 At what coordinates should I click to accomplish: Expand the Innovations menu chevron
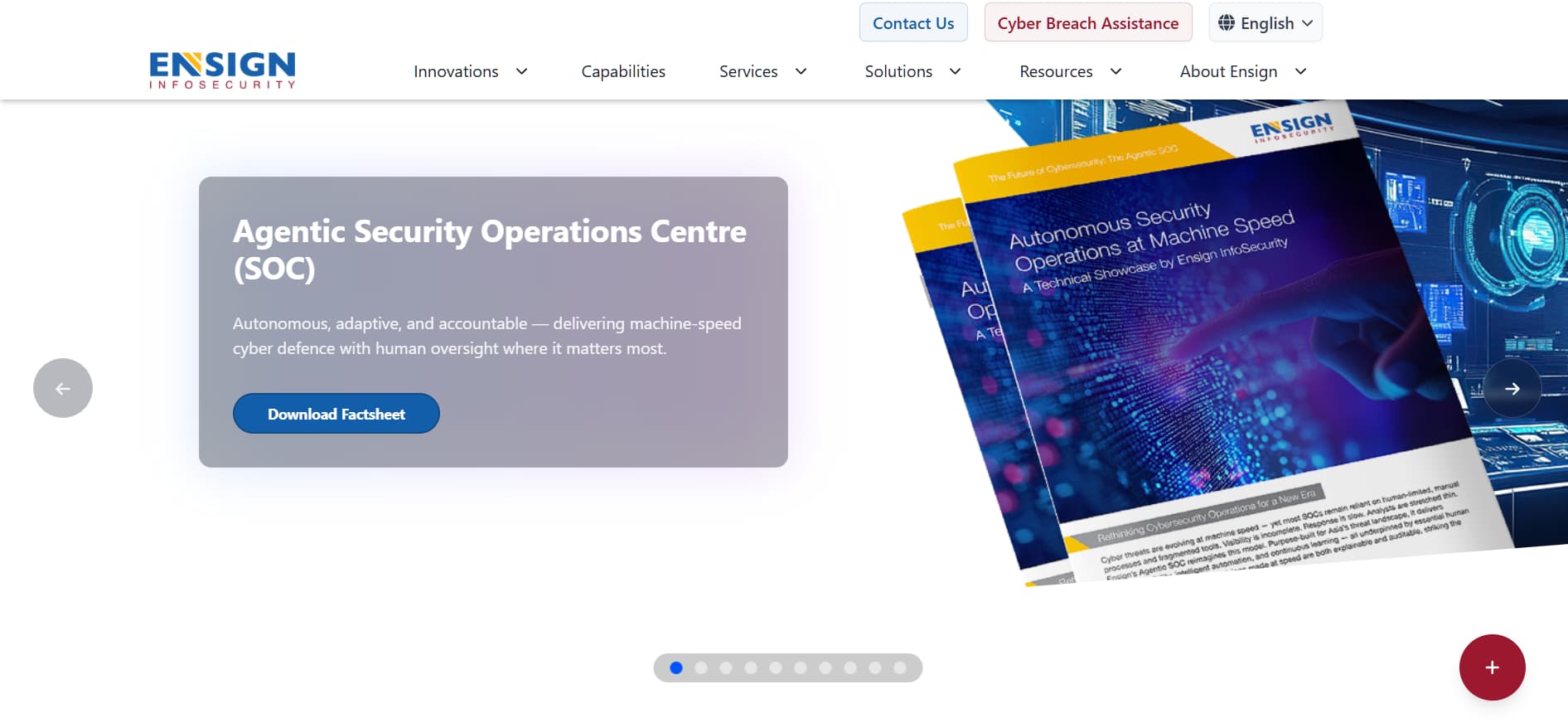521,71
